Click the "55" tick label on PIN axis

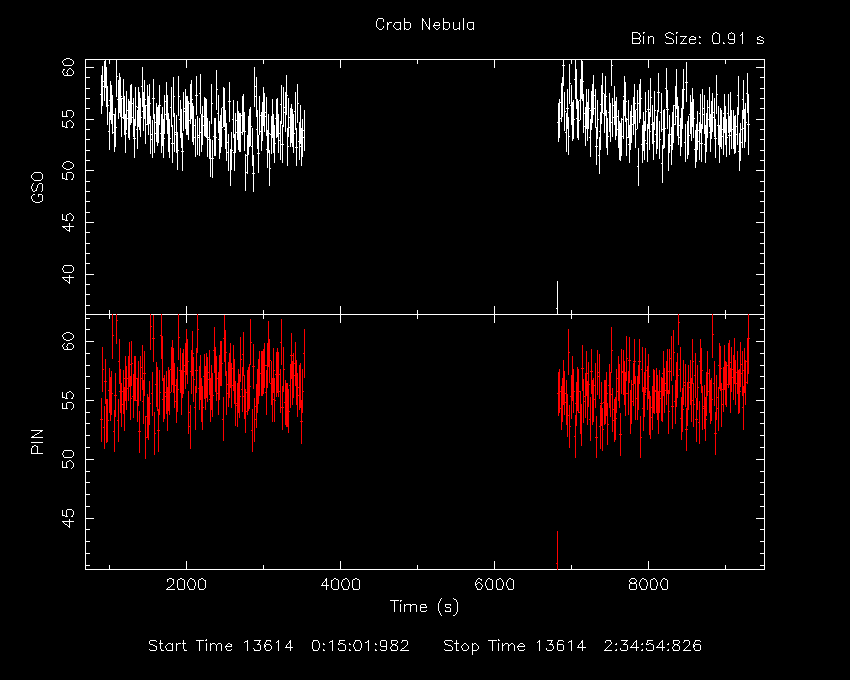pyautogui.click(x=68, y=400)
